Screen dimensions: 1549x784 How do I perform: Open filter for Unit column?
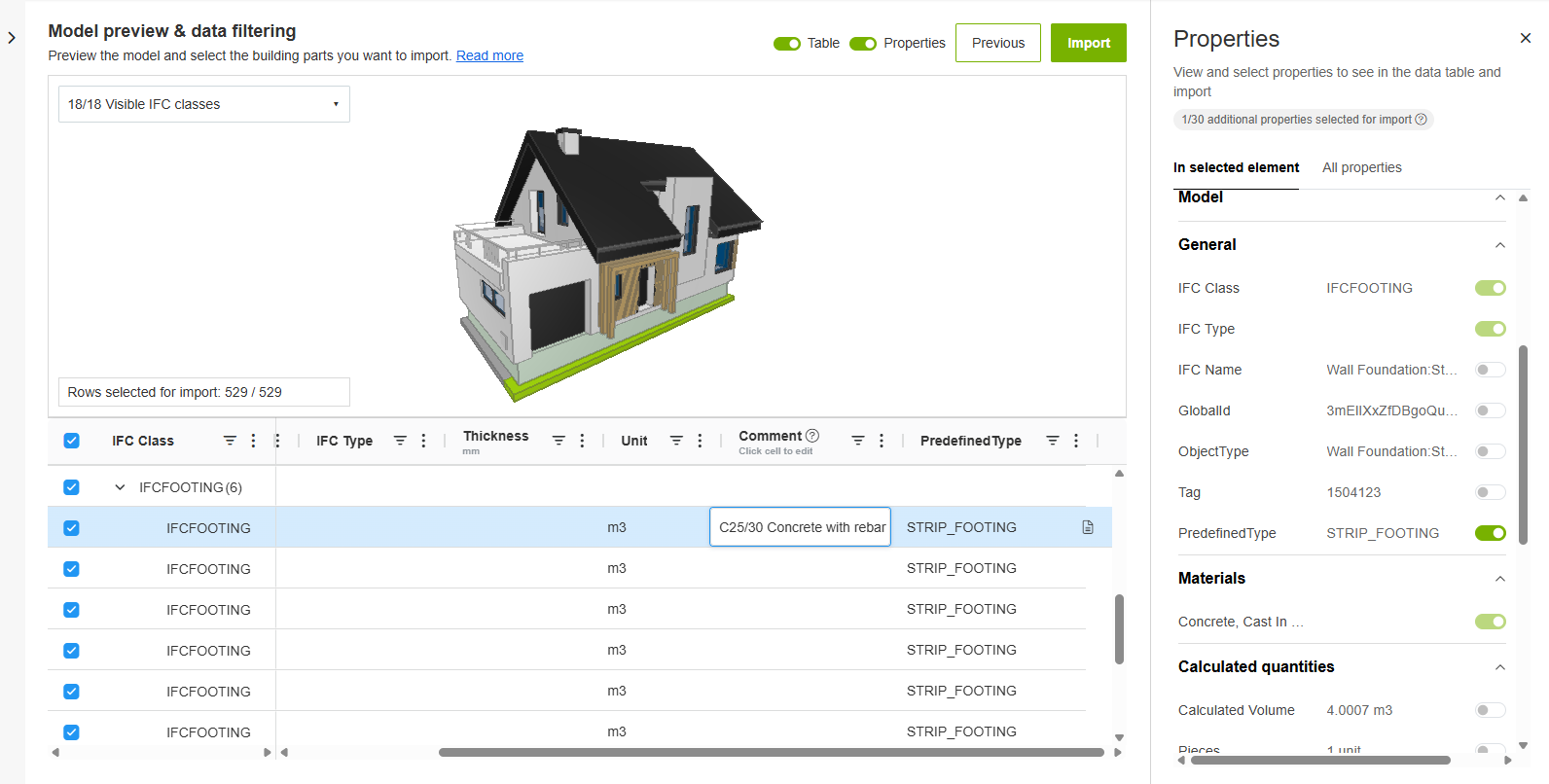[x=676, y=441]
